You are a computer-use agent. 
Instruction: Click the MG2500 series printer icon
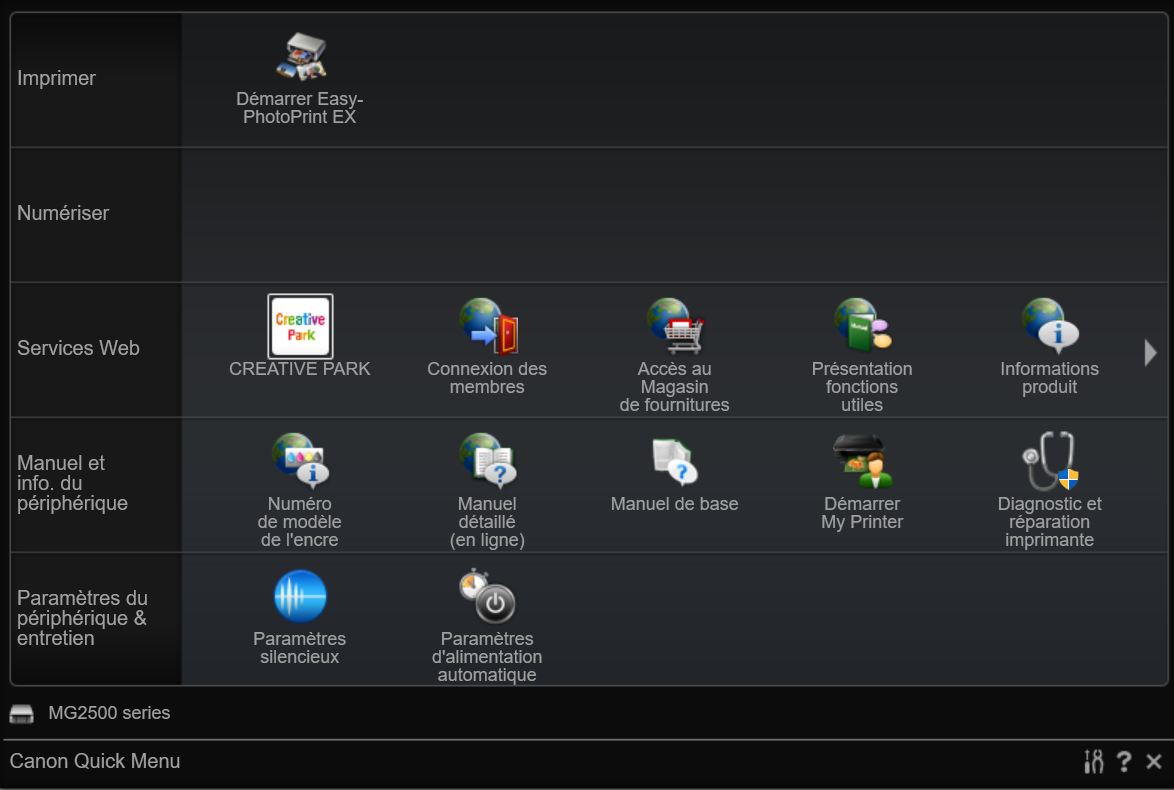click(x=22, y=714)
